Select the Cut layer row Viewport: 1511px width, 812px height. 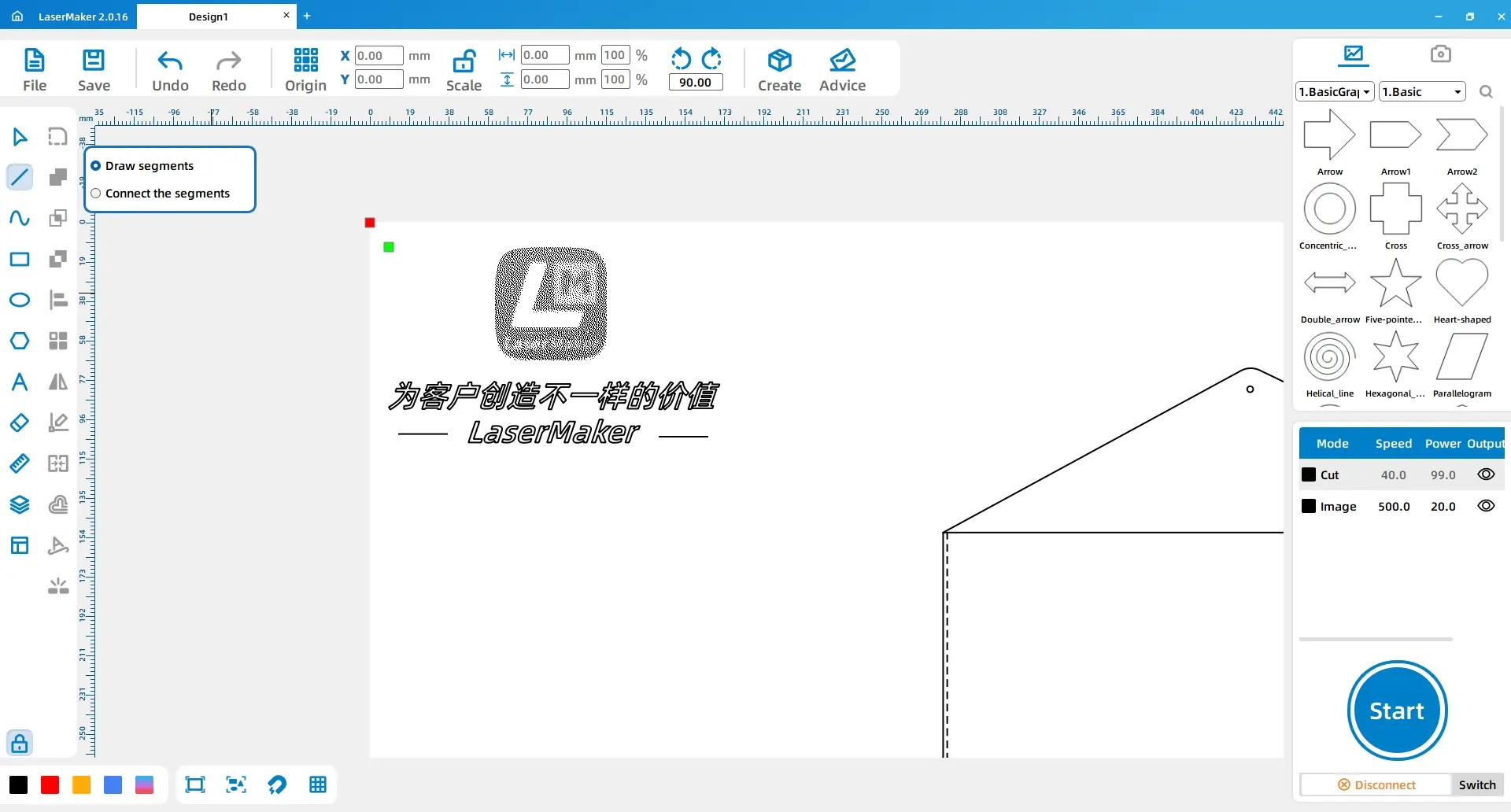click(x=1401, y=474)
